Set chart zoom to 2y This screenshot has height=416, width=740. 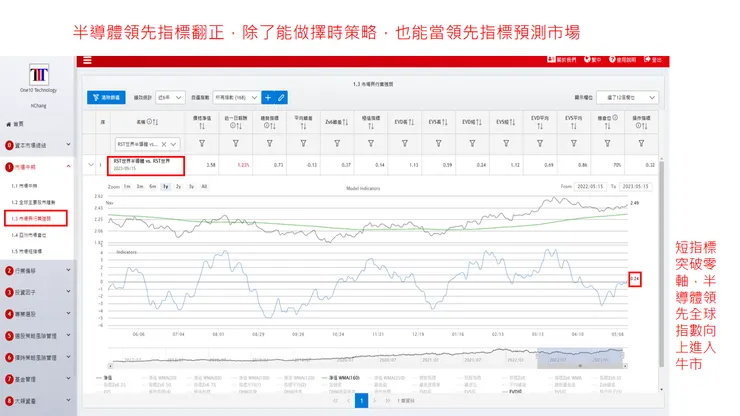tap(178, 187)
